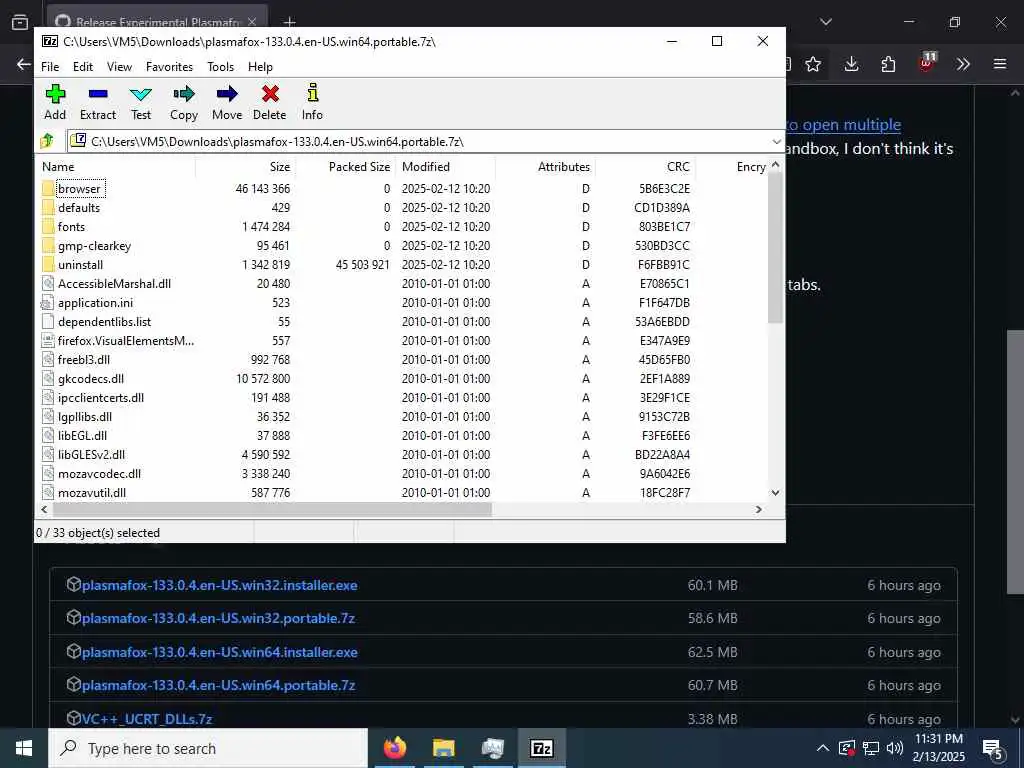Viewport: 1024px width, 768px height.
Task: Click the 7-Zip vertical scrollbar thumb
Action: click(775, 248)
